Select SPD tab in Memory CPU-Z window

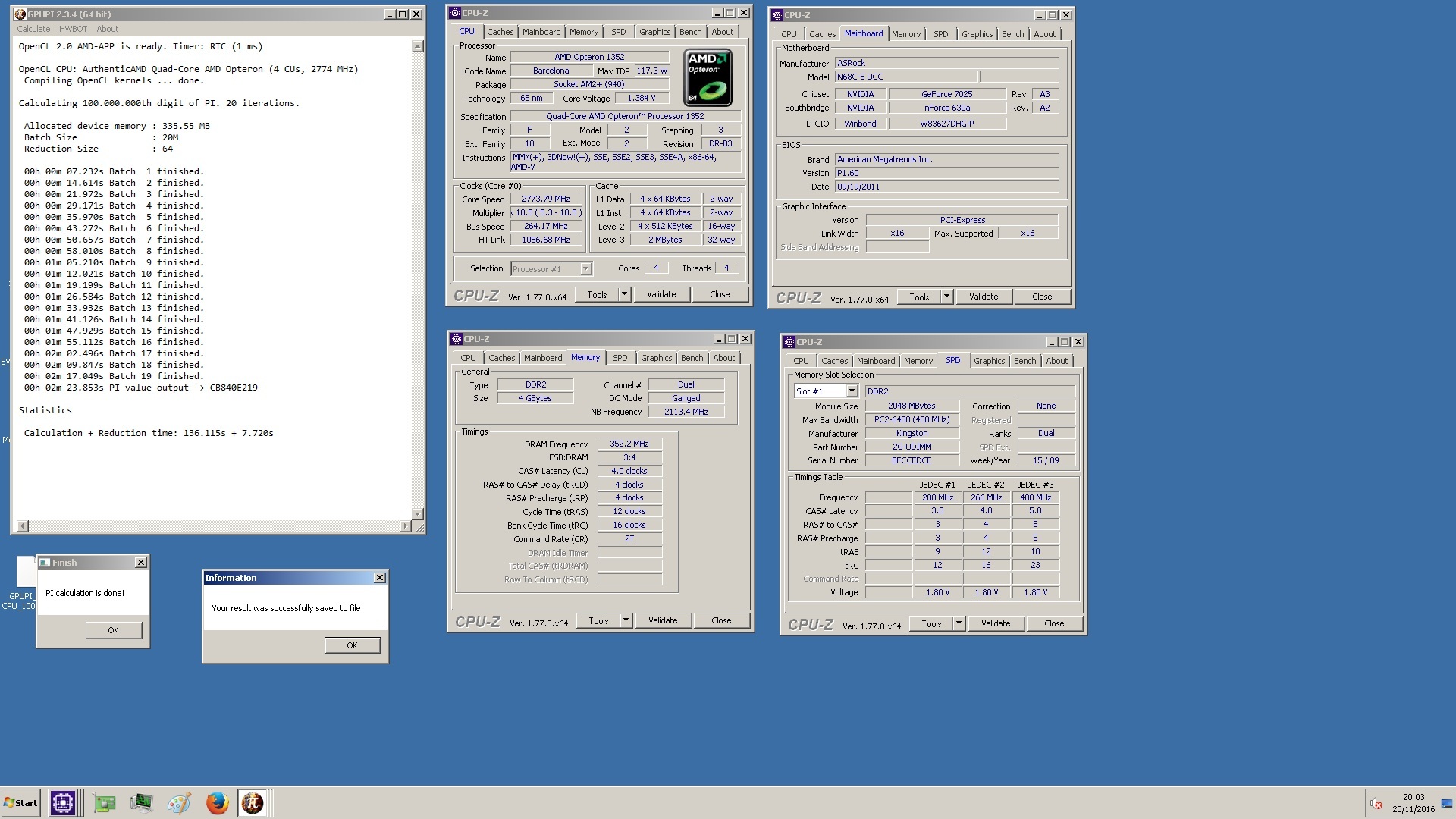click(620, 358)
